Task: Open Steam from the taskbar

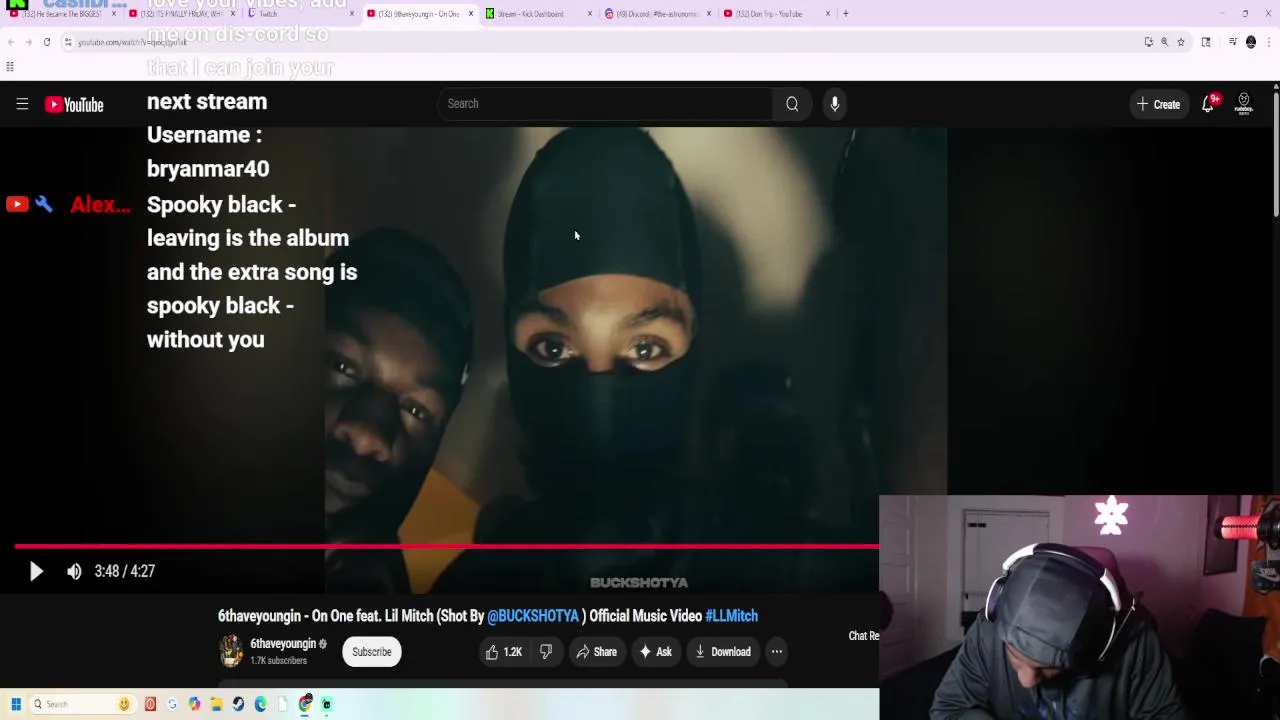Action: pyautogui.click(x=238, y=704)
